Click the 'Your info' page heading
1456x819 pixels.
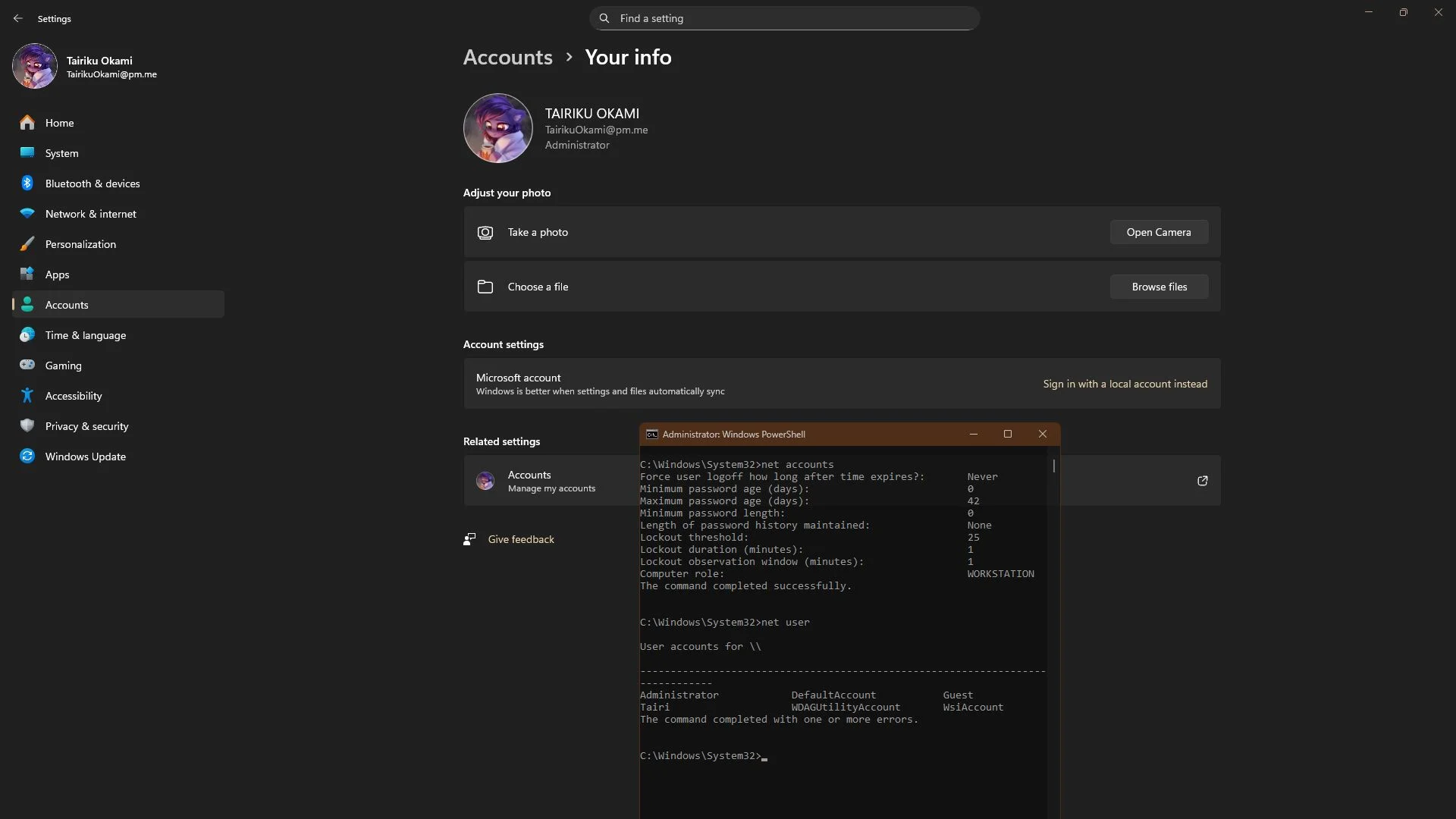pyautogui.click(x=628, y=57)
